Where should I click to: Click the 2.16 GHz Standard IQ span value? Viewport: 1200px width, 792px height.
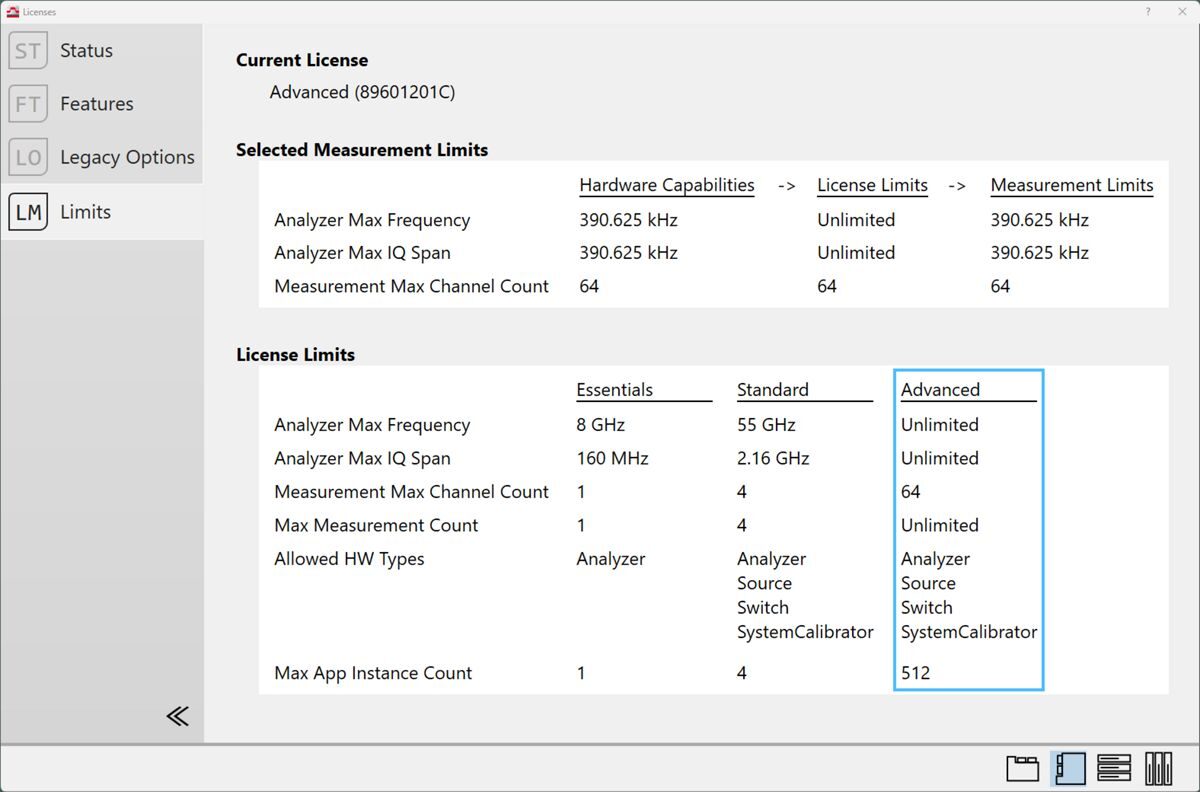[773, 459]
